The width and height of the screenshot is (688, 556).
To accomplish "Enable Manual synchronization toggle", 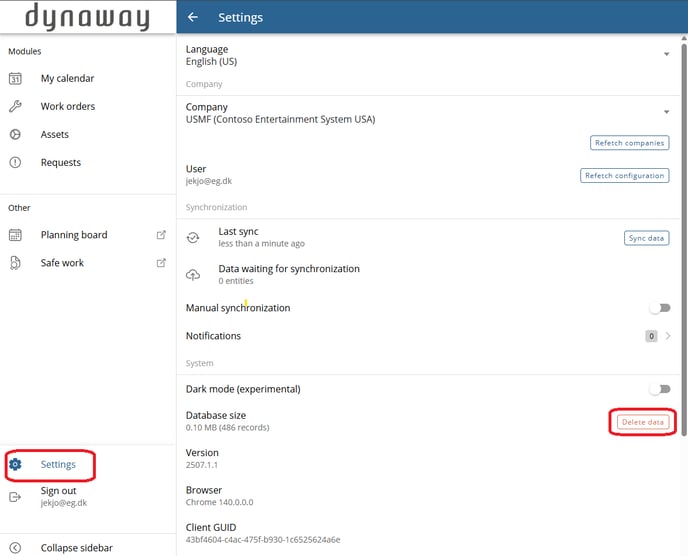I will tap(659, 308).
